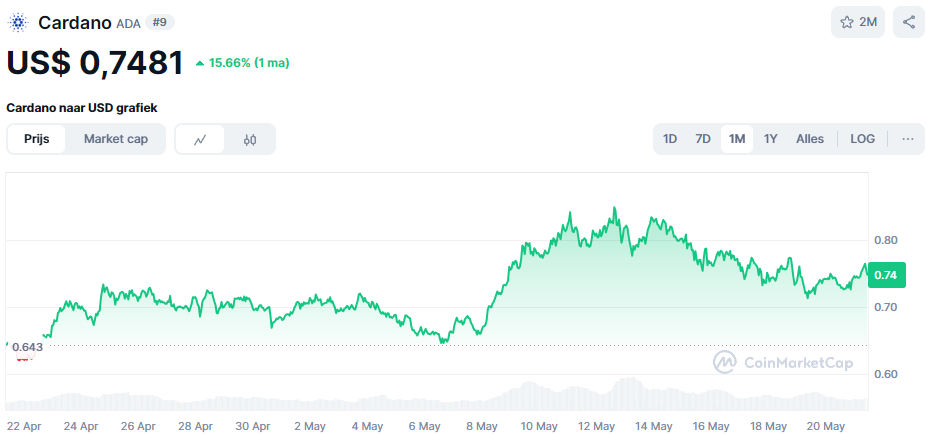The image size is (927, 435).
Task: Switch to line chart view
Action: (x=200, y=139)
